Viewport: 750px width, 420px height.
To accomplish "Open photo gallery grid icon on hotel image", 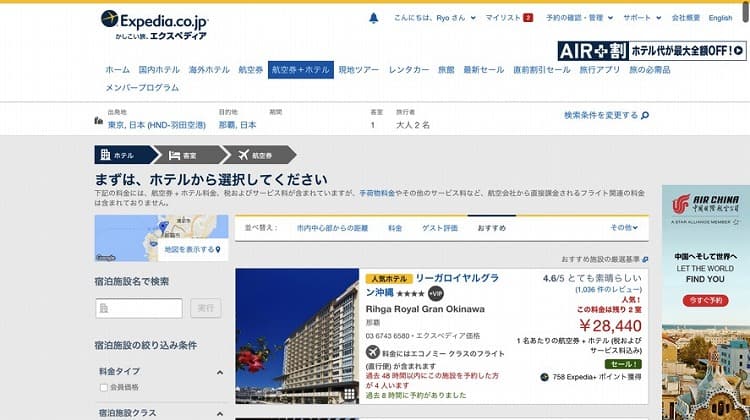I will tap(350, 394).
